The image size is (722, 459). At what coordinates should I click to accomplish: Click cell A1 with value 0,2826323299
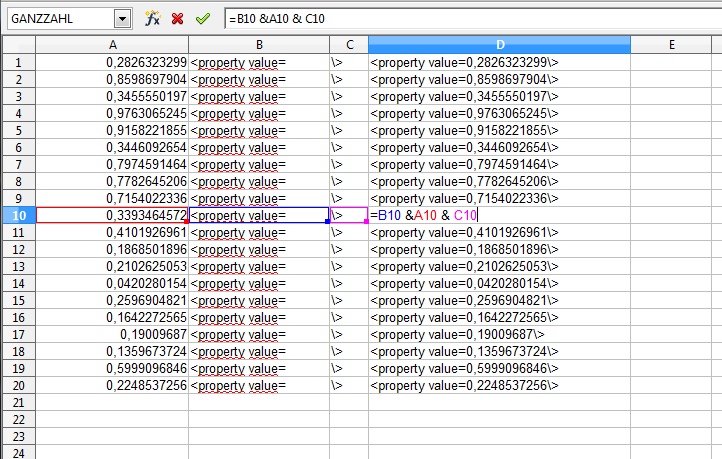[112, 62]
